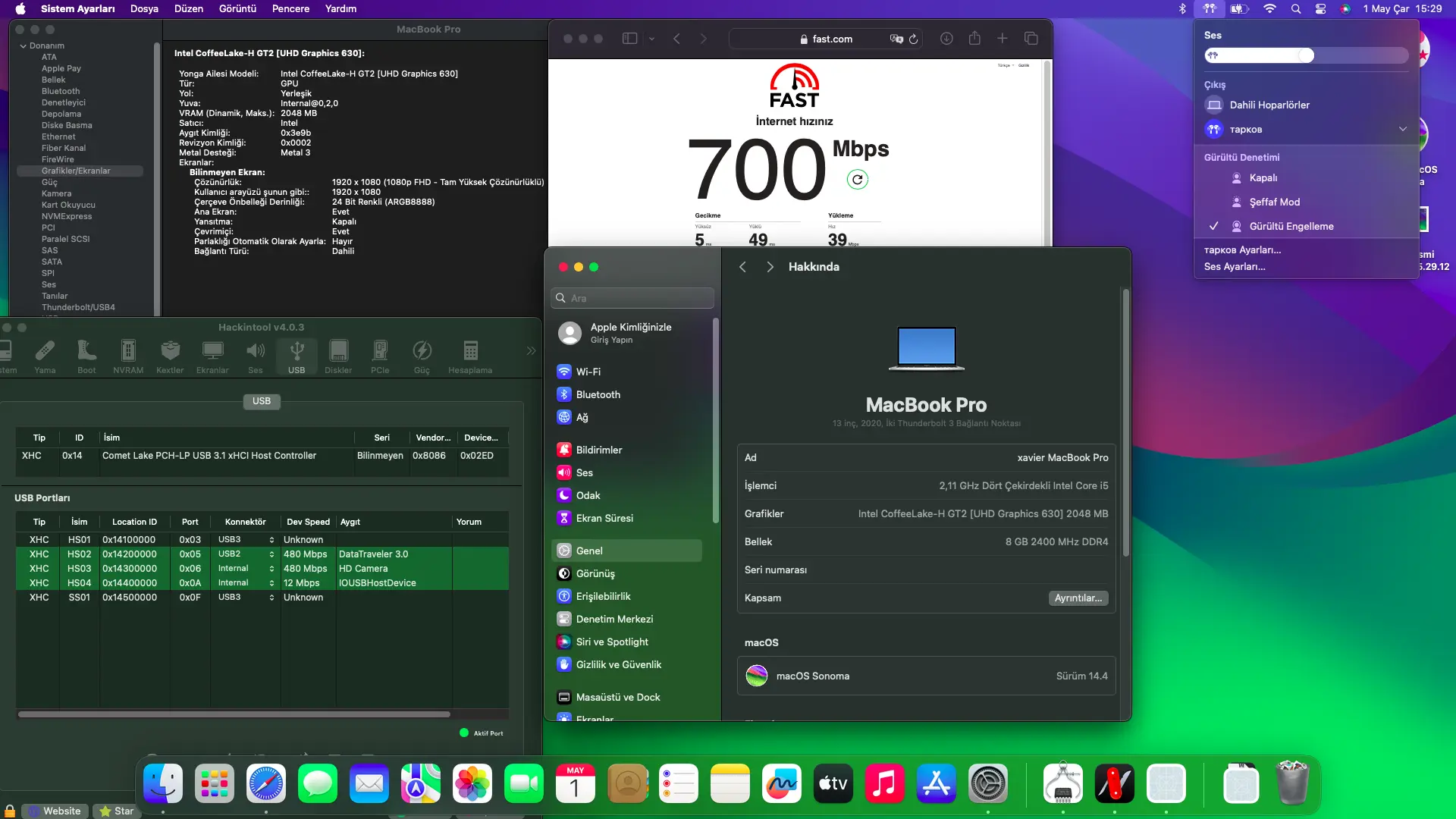
Task: Click the Safari share icon
Action: point(974,38)
